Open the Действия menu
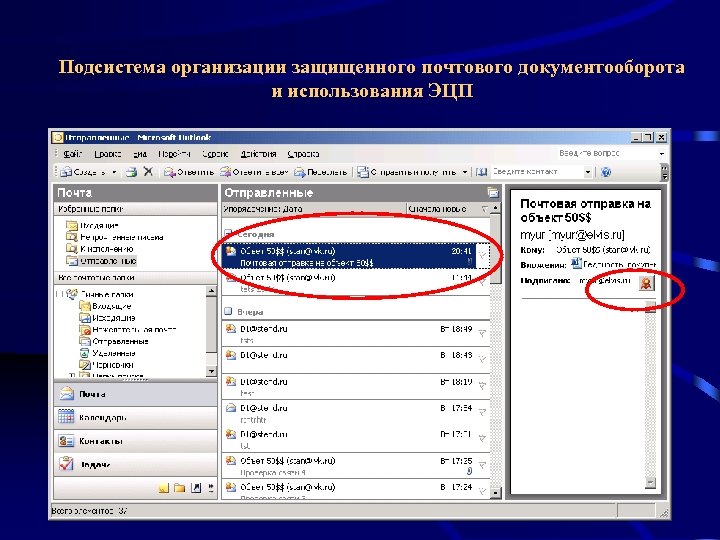The image size is (720, 540). [259, 154]
